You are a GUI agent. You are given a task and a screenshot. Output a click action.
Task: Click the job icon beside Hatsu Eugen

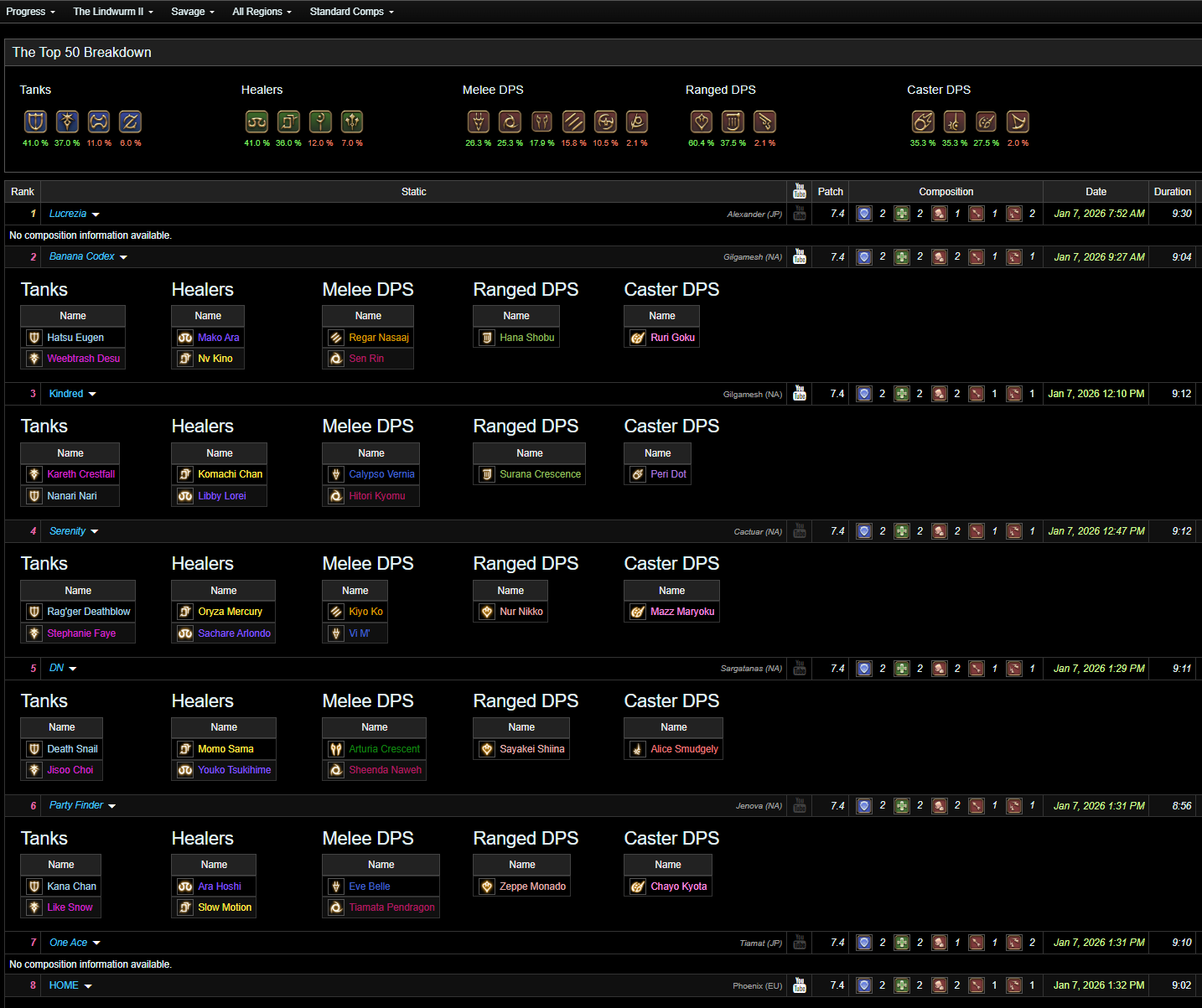point(34,338)
